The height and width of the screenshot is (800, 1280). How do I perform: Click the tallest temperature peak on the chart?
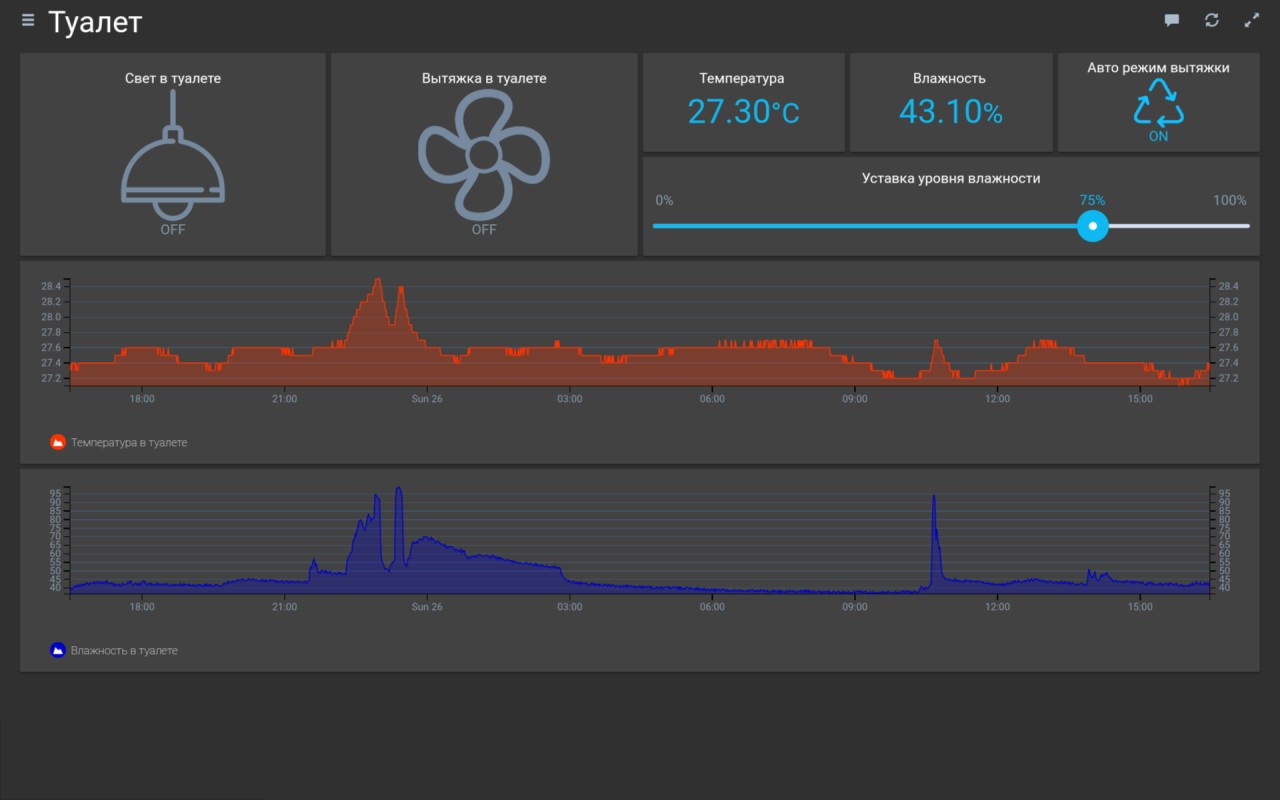click(377, 281)
